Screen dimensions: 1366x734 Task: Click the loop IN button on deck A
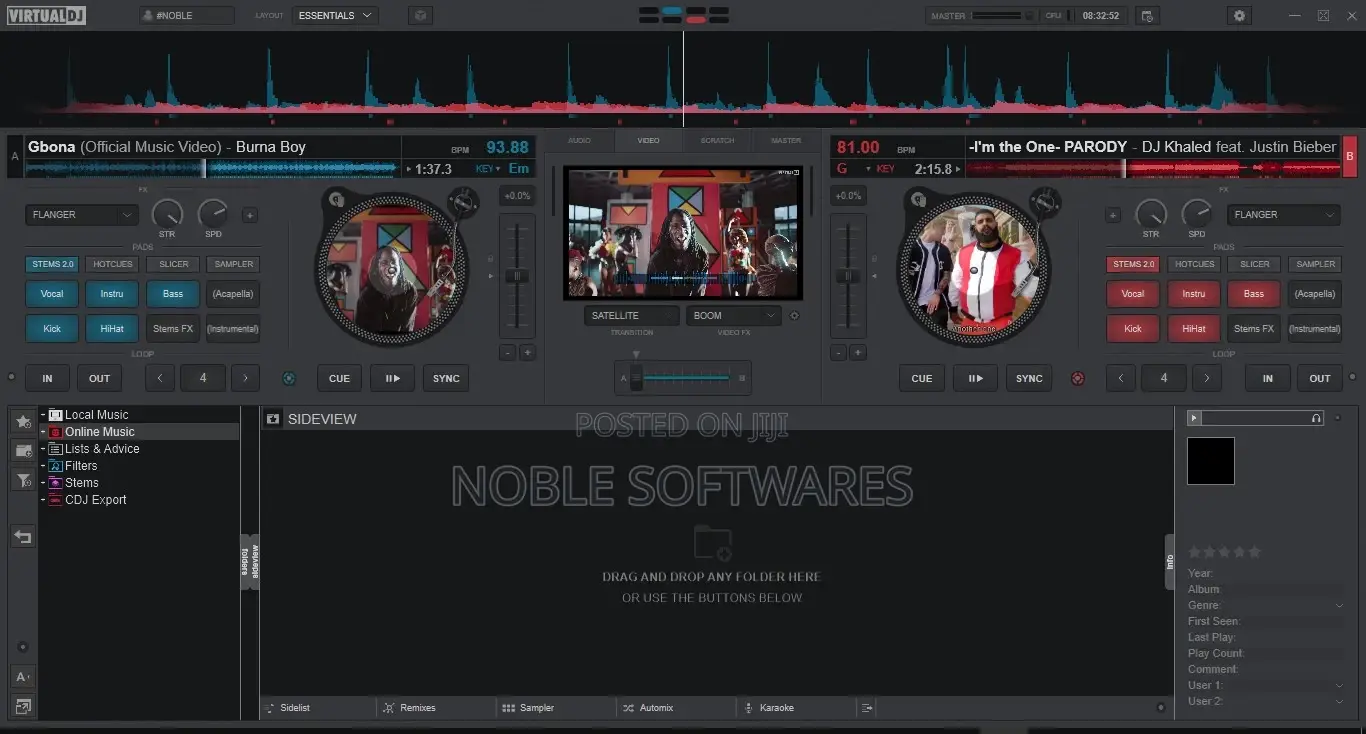[47, 378]
